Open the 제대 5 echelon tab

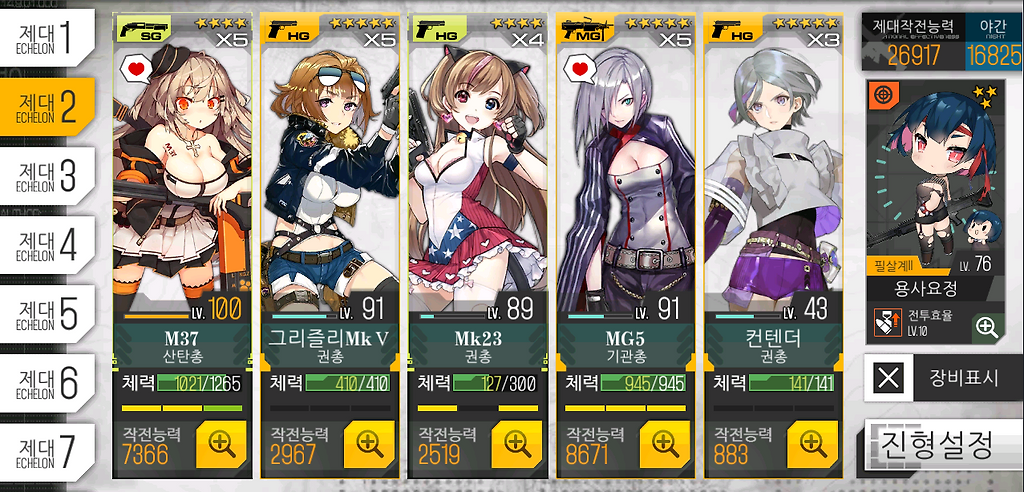tap(47, 314)
